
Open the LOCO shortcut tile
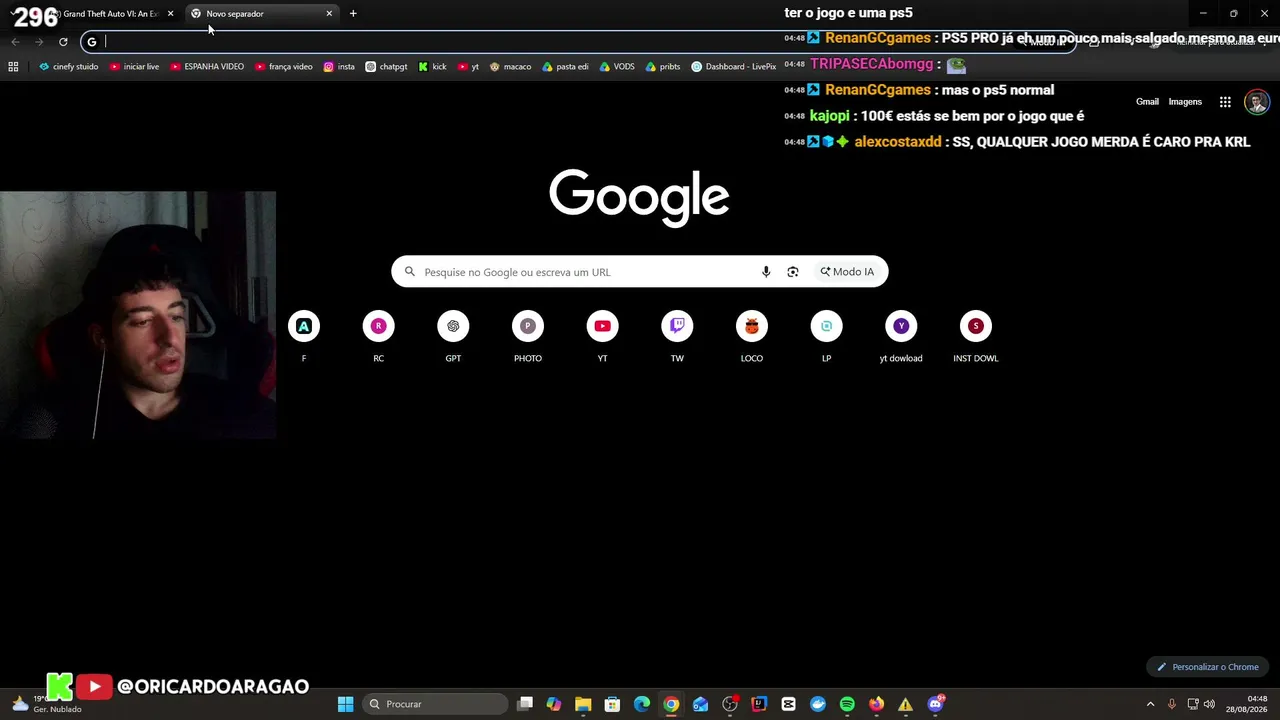[x=752, y=336]
